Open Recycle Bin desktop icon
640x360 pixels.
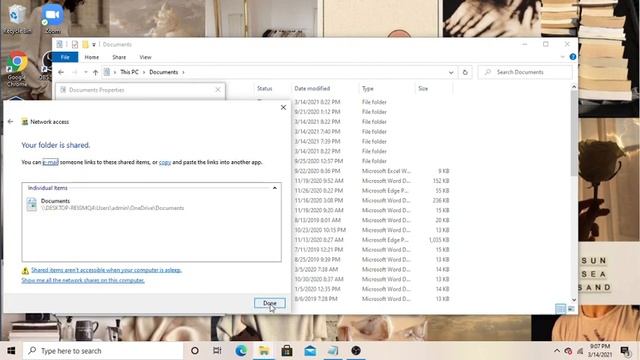click(x=17, y=18)
